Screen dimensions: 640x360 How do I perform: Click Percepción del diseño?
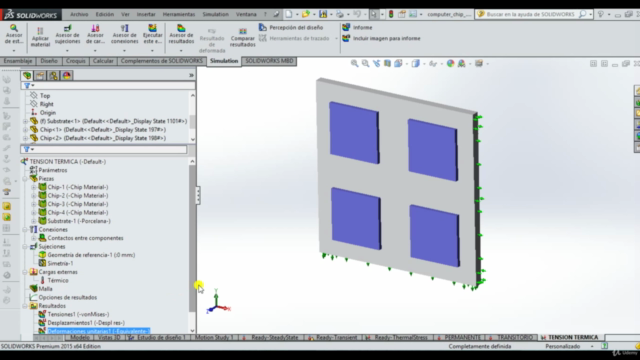pyautogui.click(x=291, y=27)
